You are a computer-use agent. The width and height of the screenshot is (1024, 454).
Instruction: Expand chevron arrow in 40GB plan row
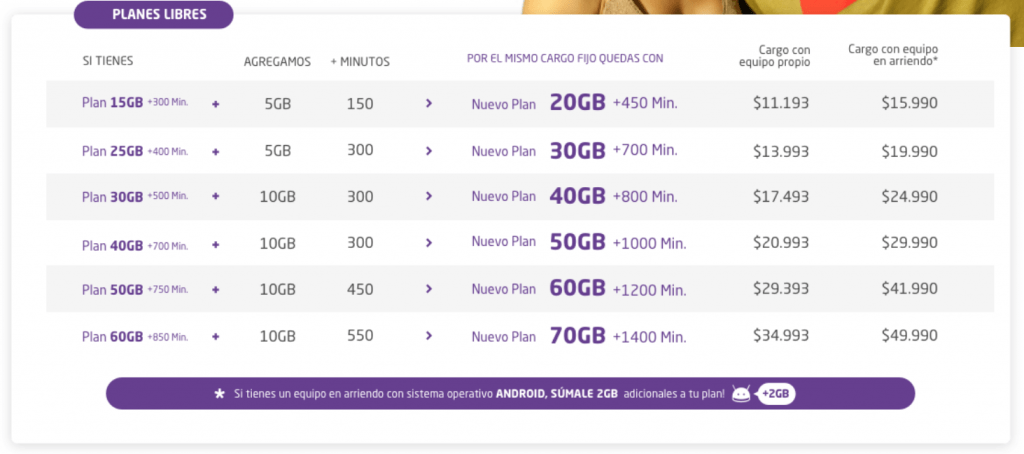tap(429, 196)
